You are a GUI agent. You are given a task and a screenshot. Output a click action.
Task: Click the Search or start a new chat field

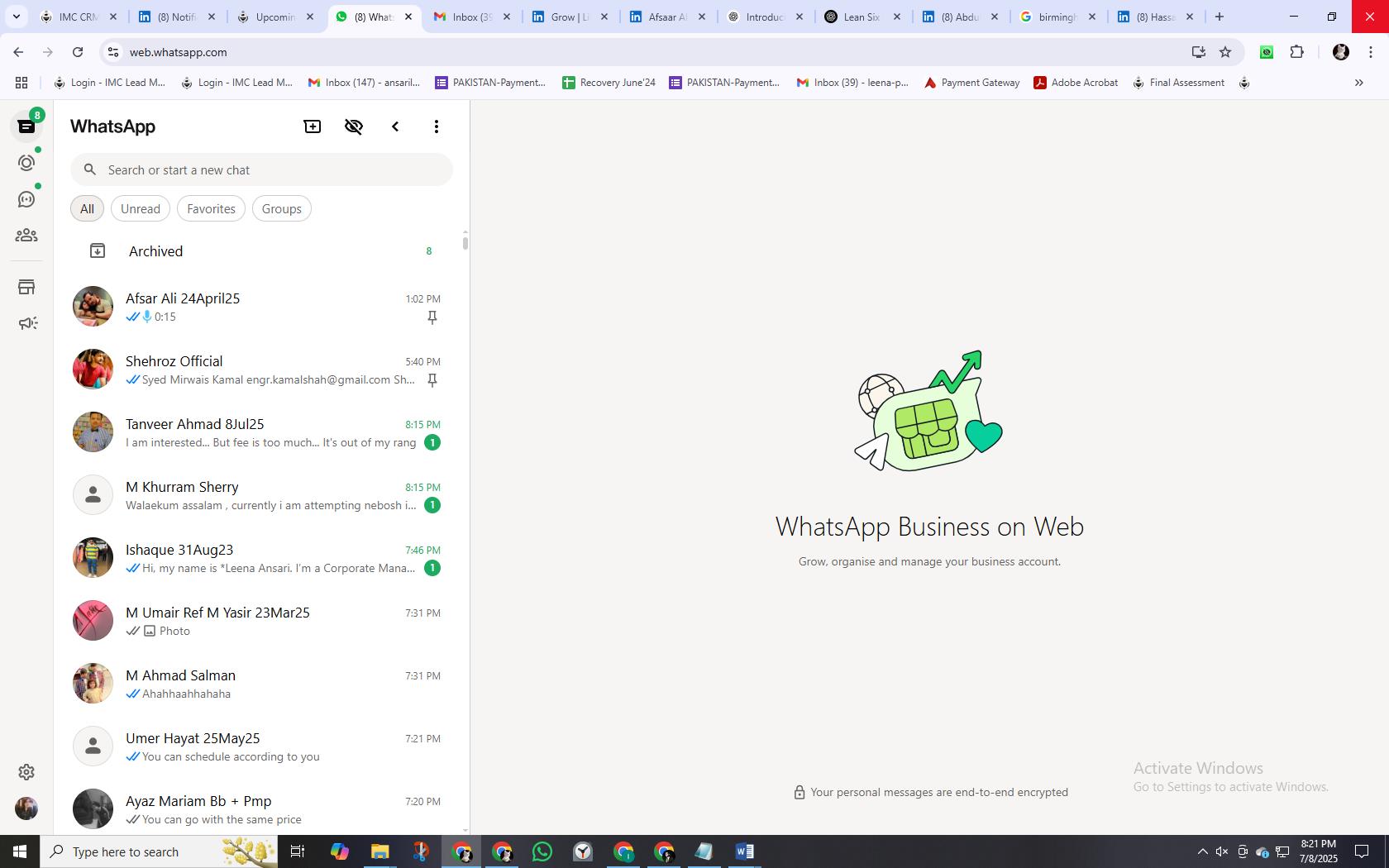click(261, 169)
